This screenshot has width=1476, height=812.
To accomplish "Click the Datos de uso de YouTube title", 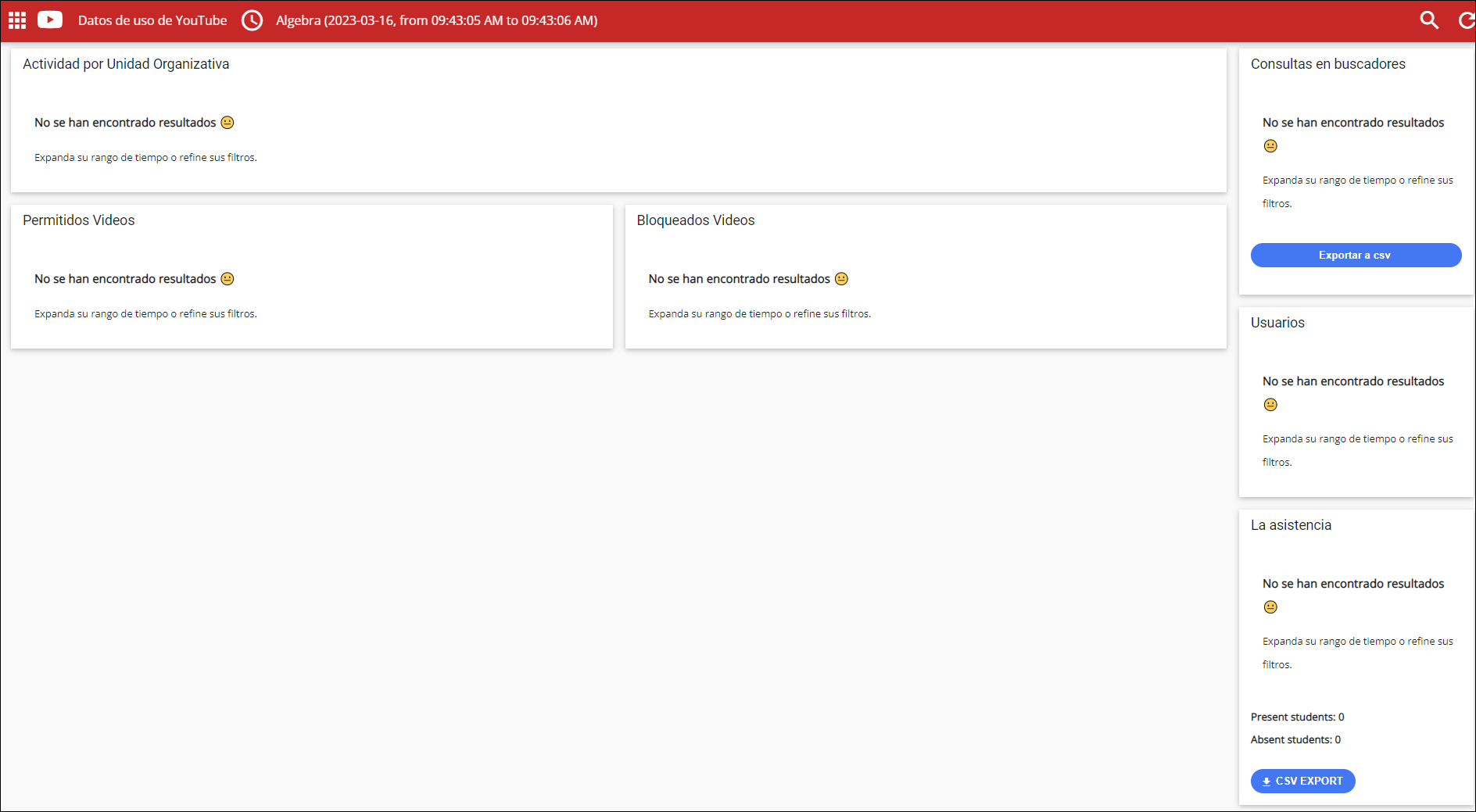I will [x=152, y=20].
